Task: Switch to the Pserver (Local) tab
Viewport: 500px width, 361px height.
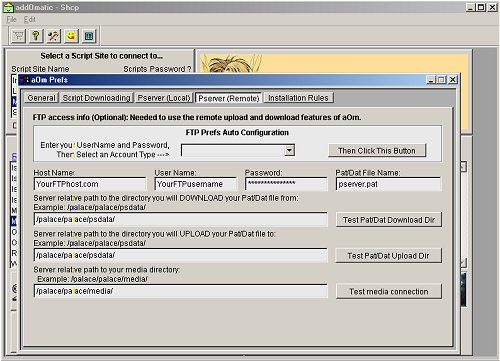Action: click(x=164, y=98)
